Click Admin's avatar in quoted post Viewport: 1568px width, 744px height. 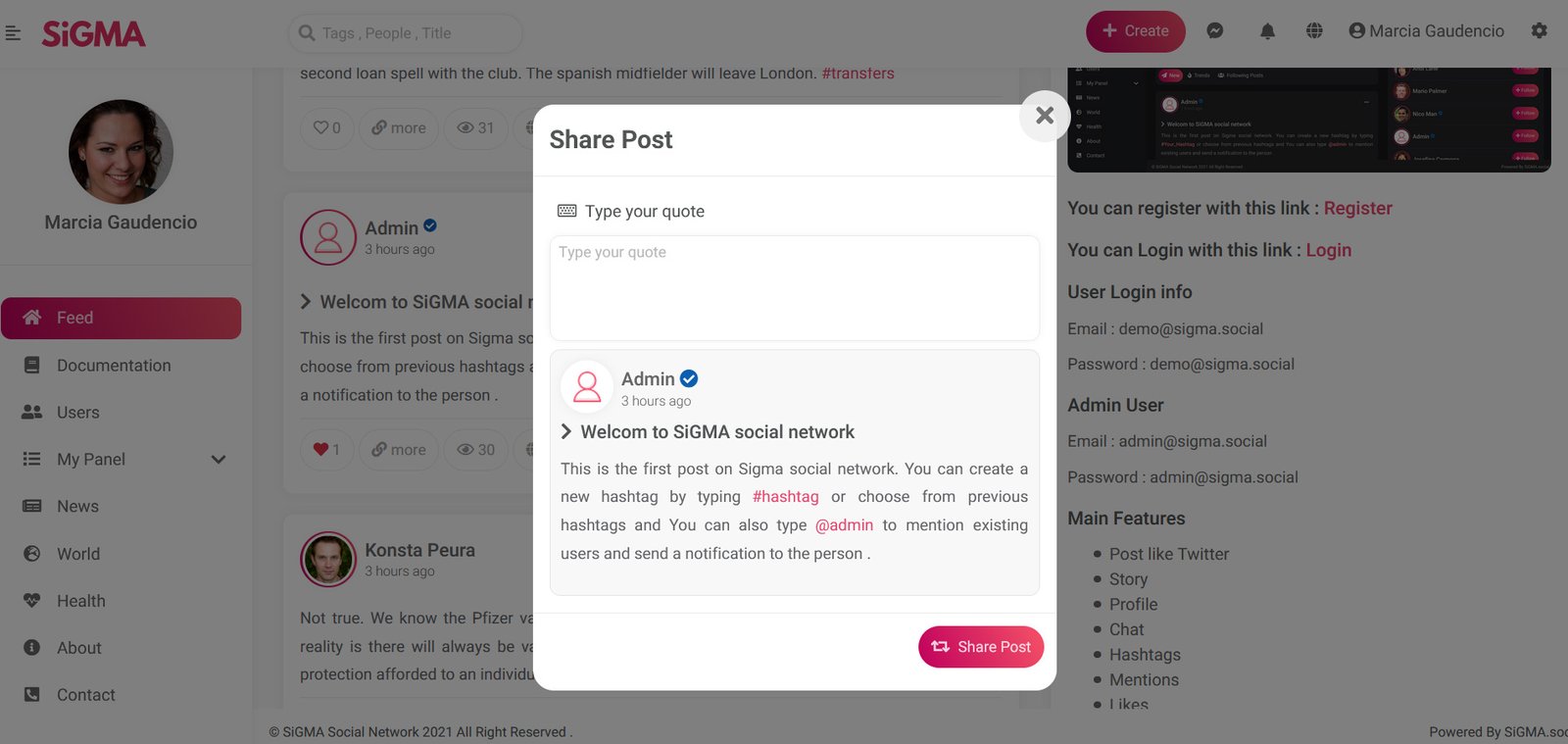[587, 386]
